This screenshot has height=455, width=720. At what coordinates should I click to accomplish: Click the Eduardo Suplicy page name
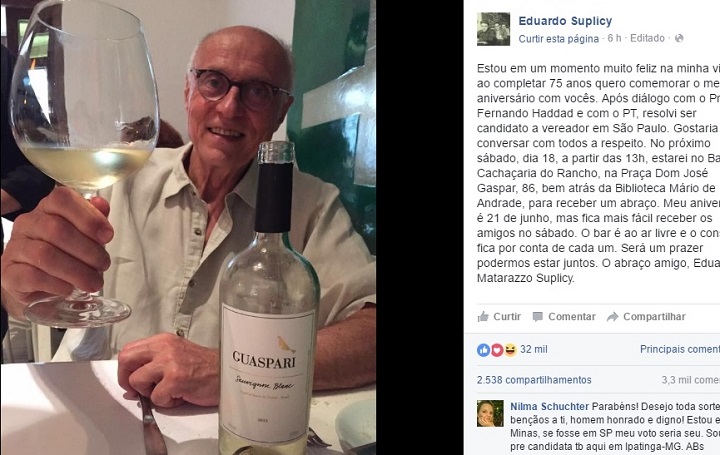pyautogui.click(x=565, y=21)
